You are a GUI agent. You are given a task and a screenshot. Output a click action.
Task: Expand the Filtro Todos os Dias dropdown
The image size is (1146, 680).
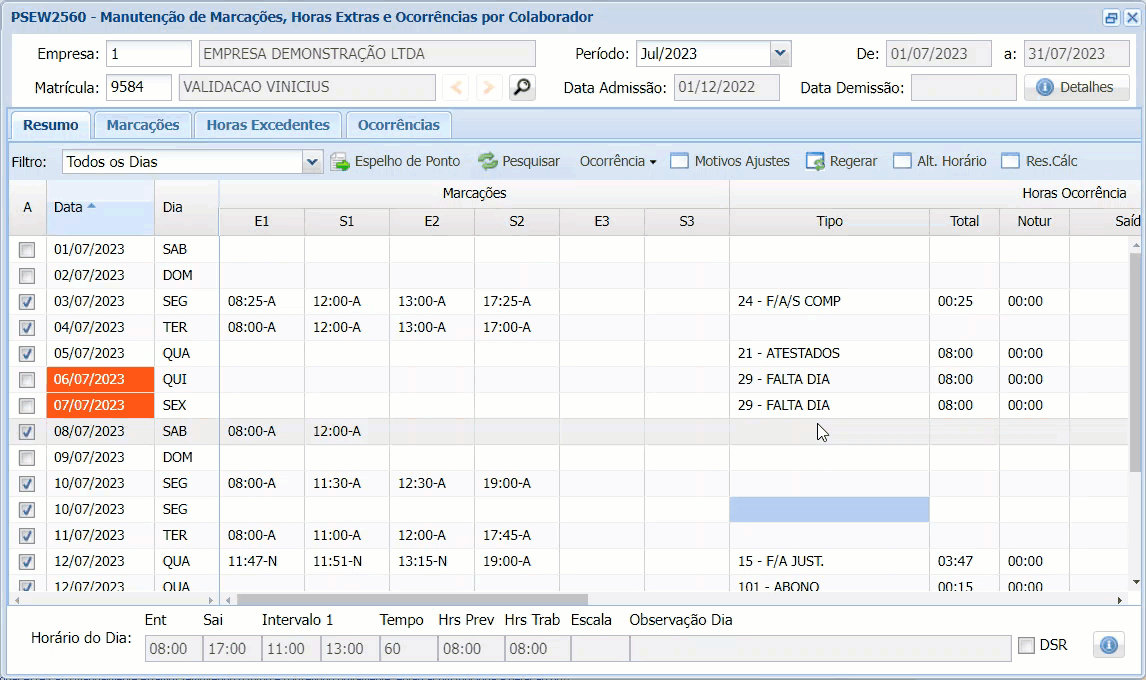pyautogui.click(x=312, y=162)
